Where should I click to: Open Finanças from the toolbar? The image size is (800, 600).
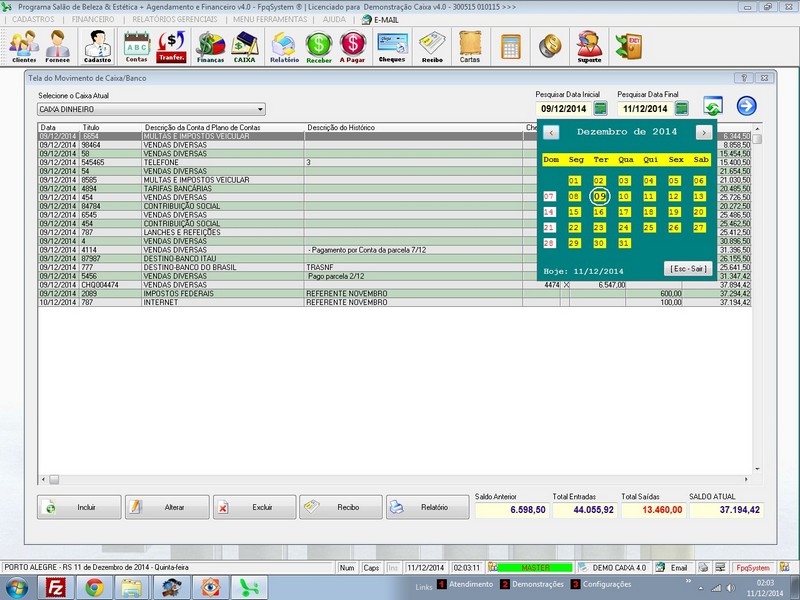pyautogui.click(x=210, y=46)
